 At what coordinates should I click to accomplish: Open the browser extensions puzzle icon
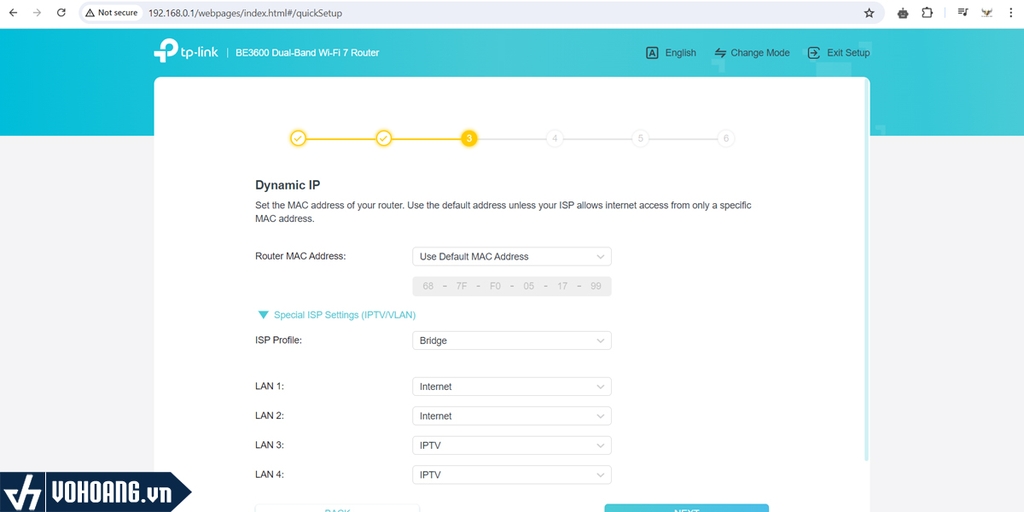point(927,12)
